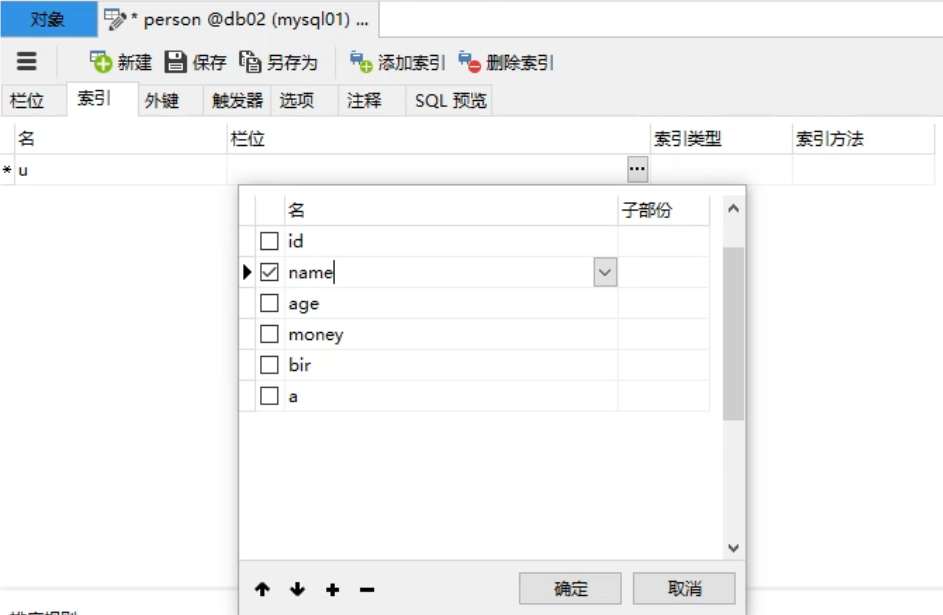
Task: Open the field chooser via ellipsis button
Action: [x=637, y=169]
